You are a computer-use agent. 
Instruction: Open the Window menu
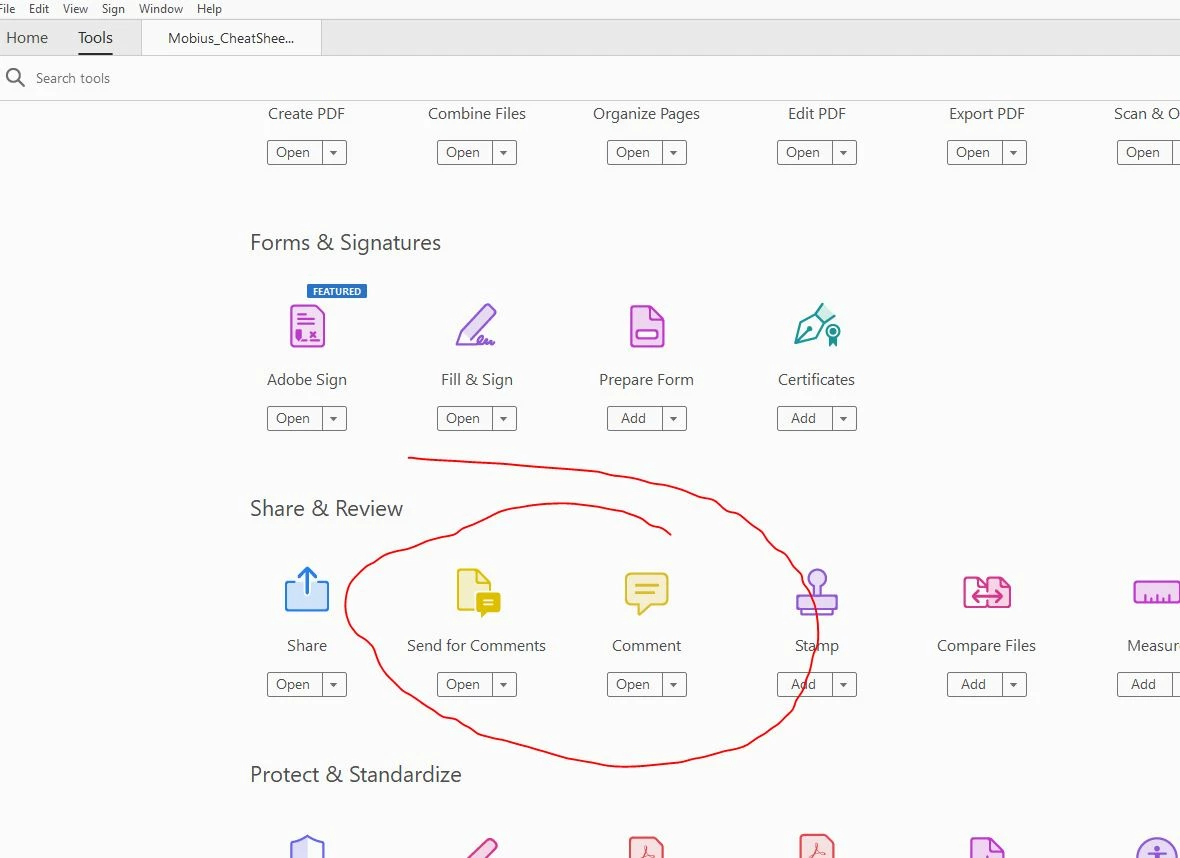coord(161,9)
